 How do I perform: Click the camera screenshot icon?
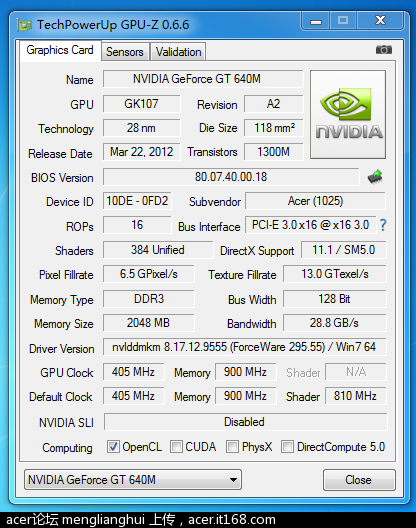click(x=384, y=50)
